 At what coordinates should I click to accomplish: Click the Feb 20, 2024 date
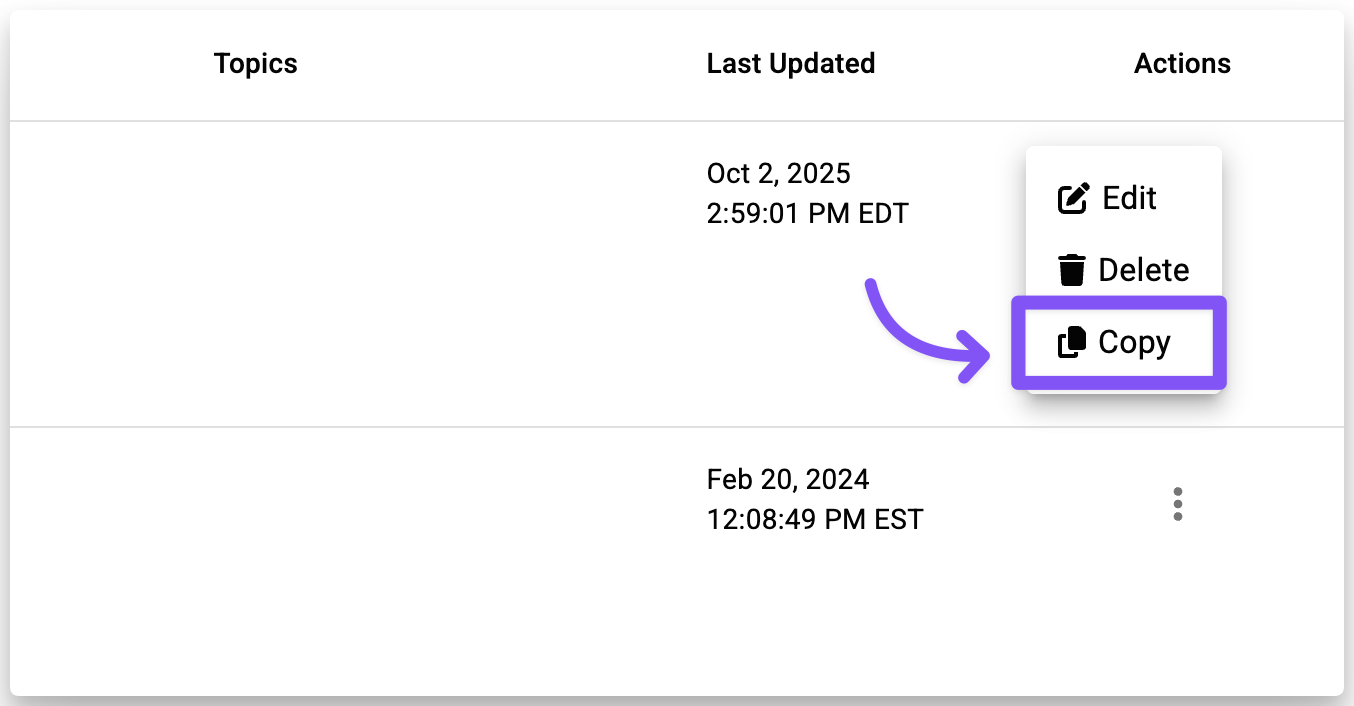click(787, 479)
